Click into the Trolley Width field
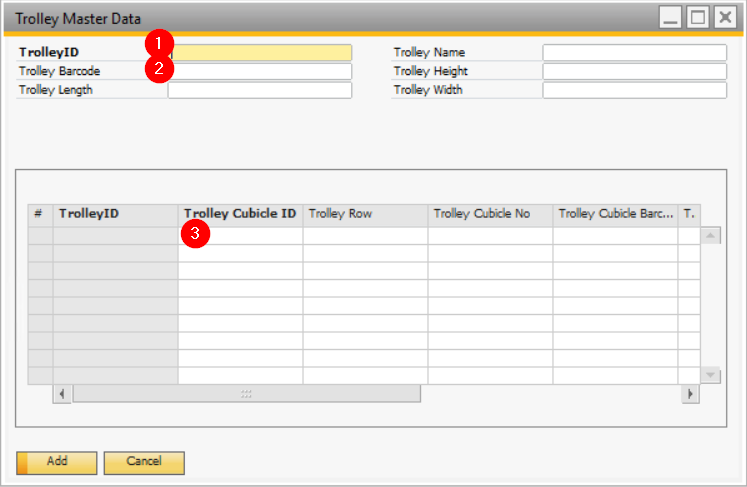This screenshot has width=747, height=487. pyautogui.click(x=634, y=91)
